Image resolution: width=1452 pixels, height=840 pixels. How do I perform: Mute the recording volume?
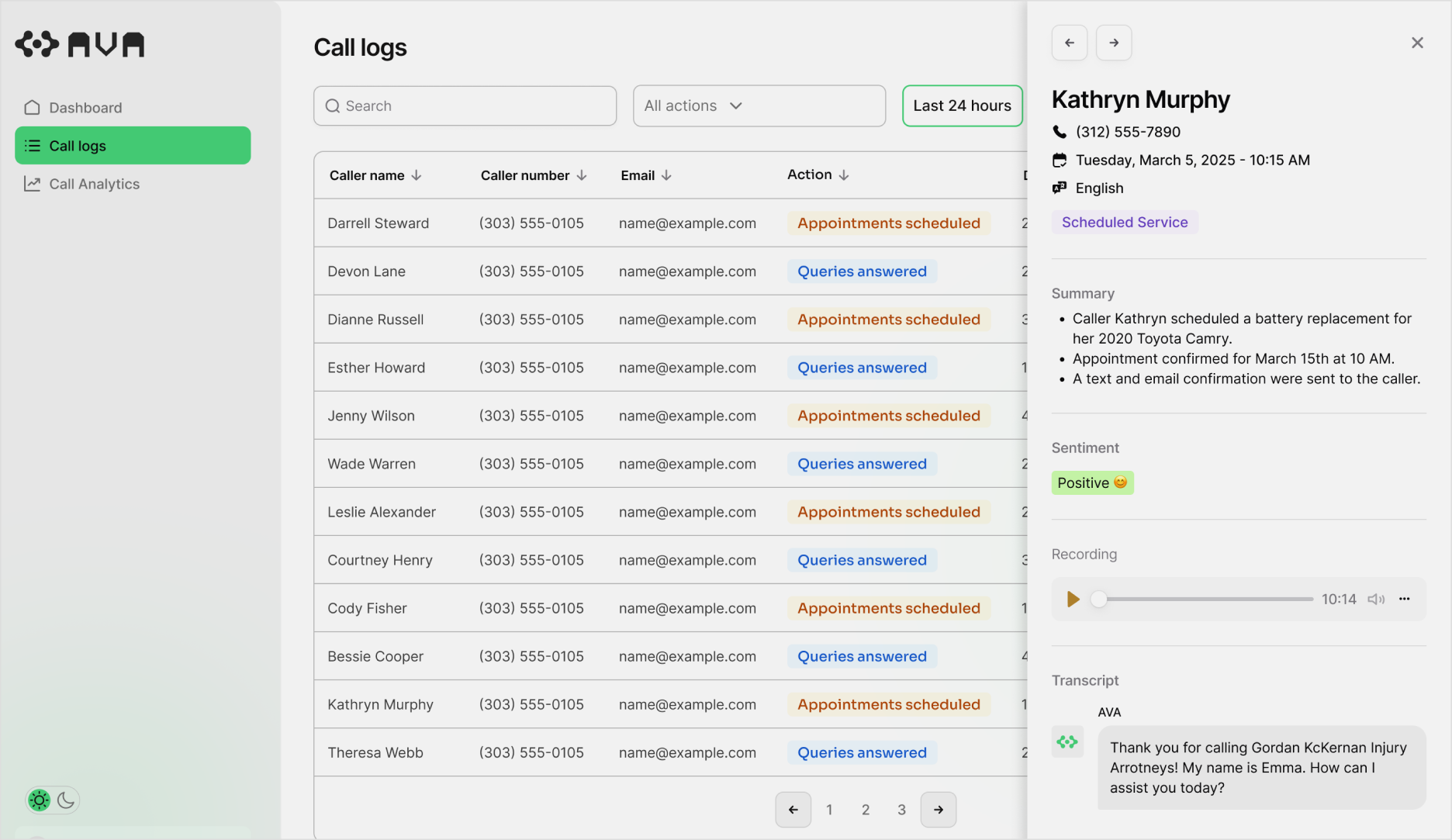(1376, 599)
